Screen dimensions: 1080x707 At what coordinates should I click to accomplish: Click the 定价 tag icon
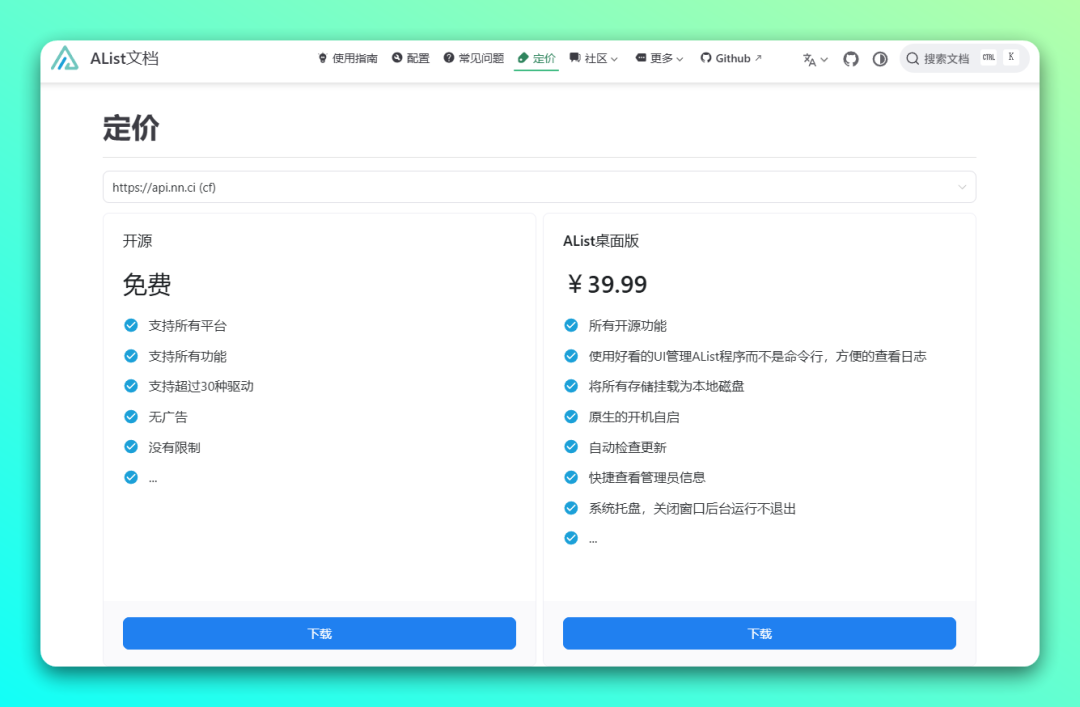523,58
